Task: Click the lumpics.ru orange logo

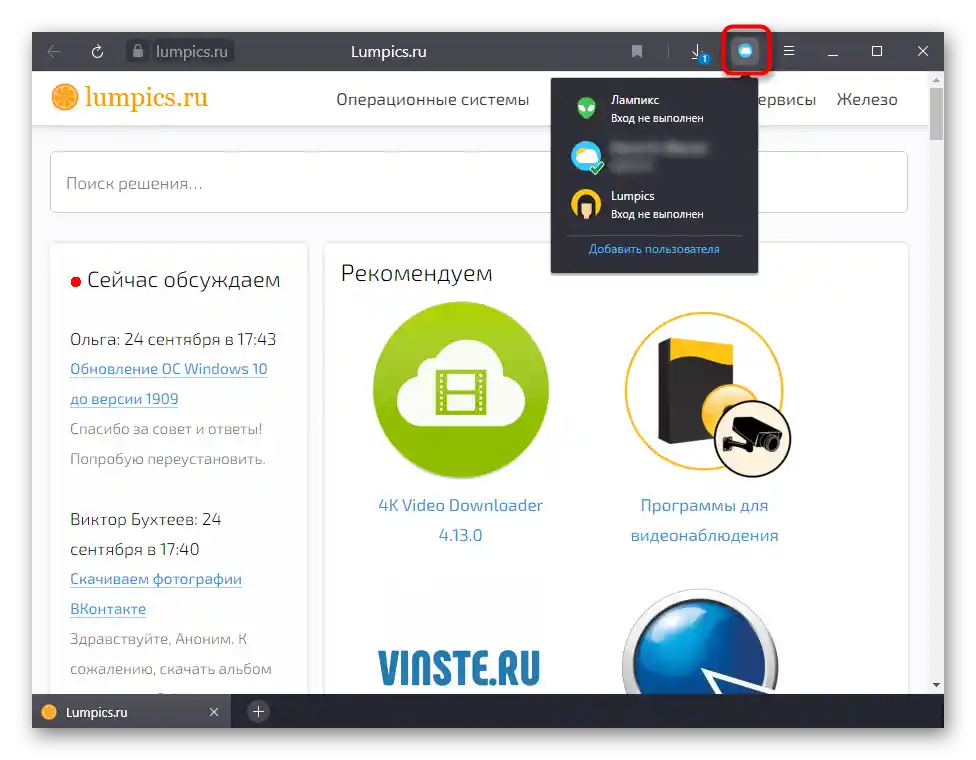Action: click(129, 98)
